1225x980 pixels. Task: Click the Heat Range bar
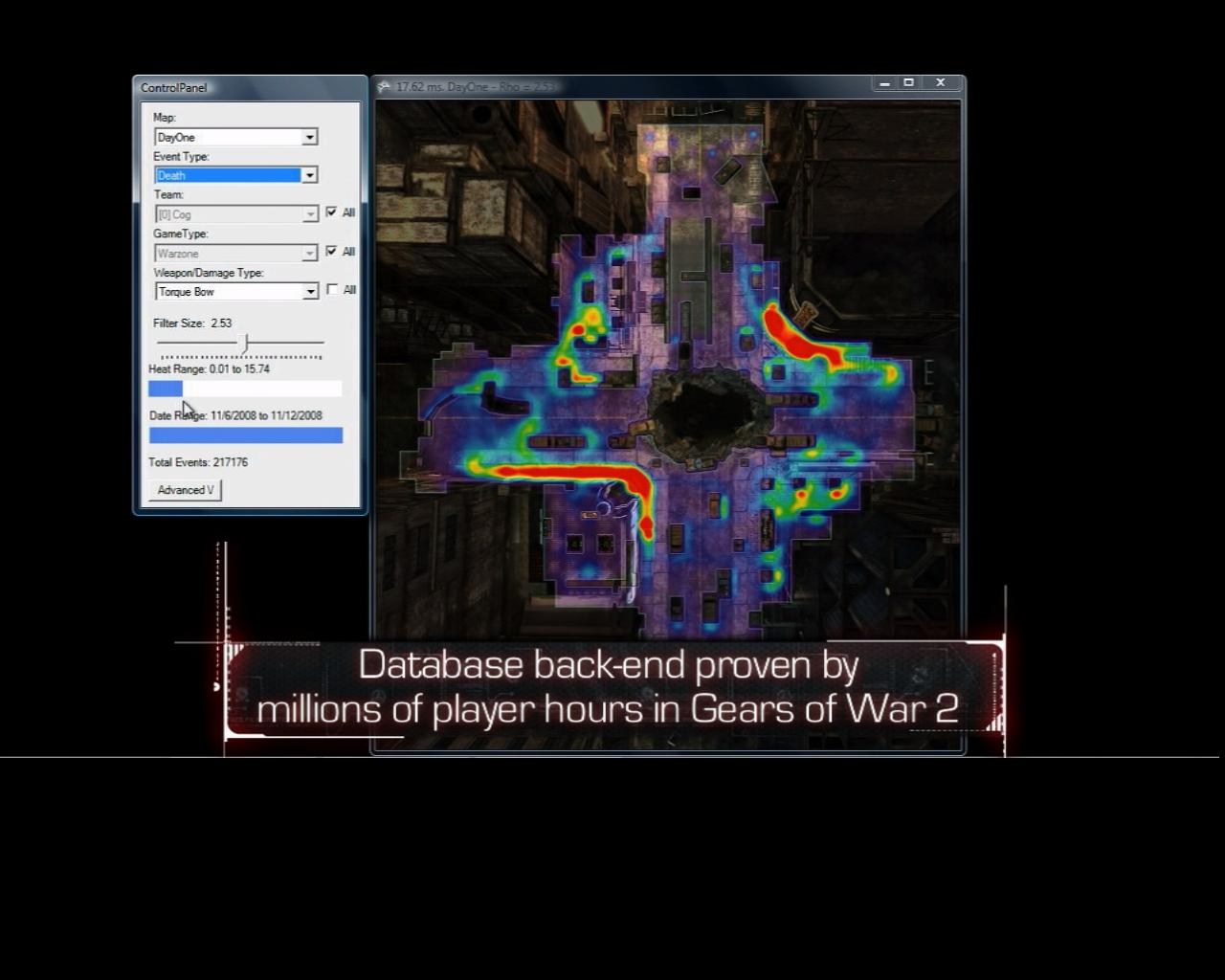[245, 389]
